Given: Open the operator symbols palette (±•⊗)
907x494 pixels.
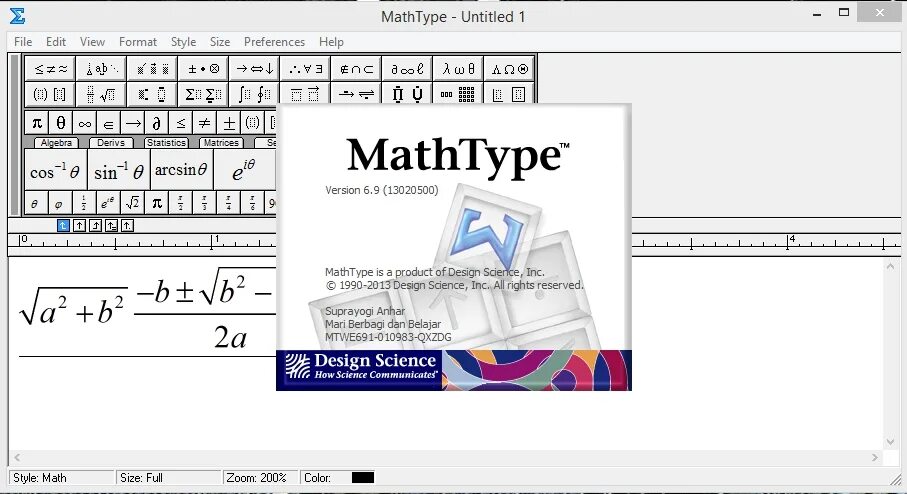Looking at the screenshot, I should click(203, 69).
